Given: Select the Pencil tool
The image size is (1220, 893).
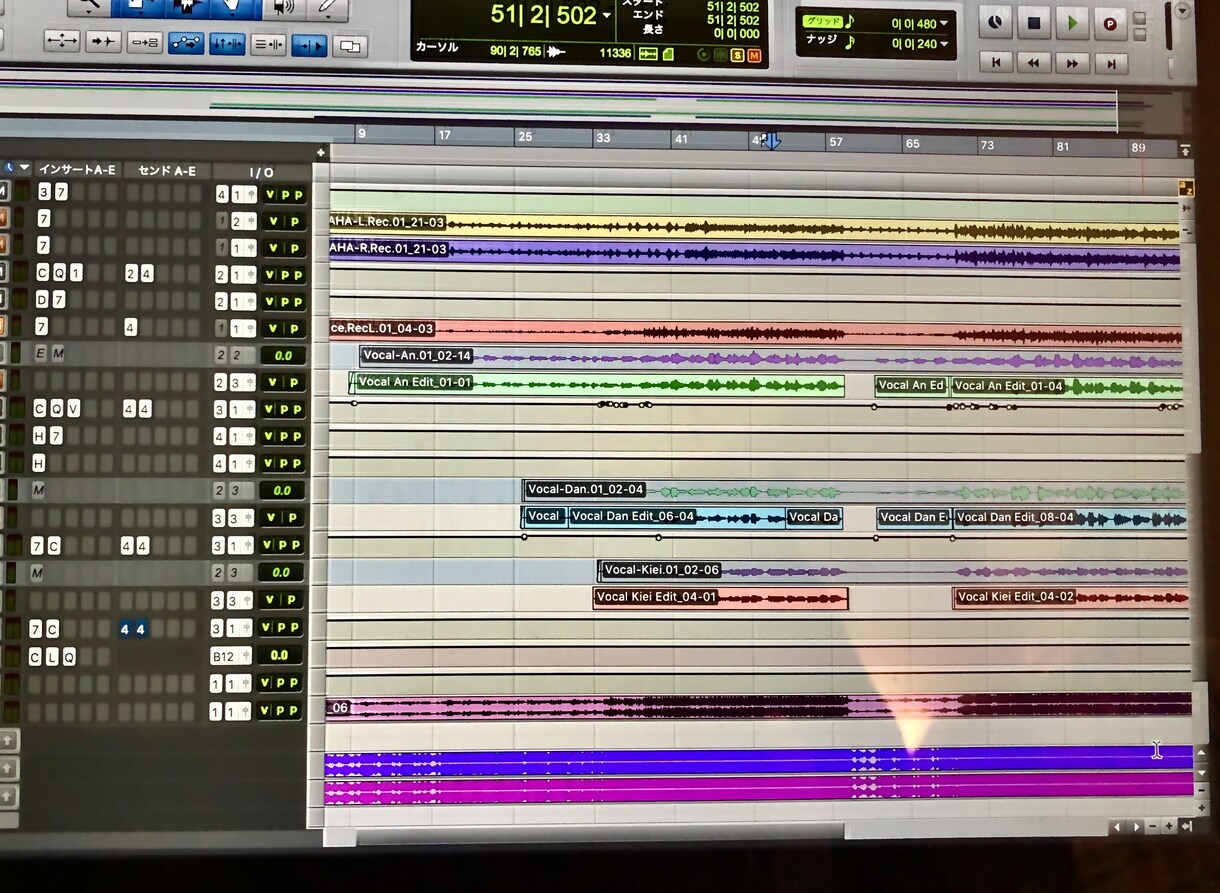Looking at the screenshot, I should click(327, 8).
